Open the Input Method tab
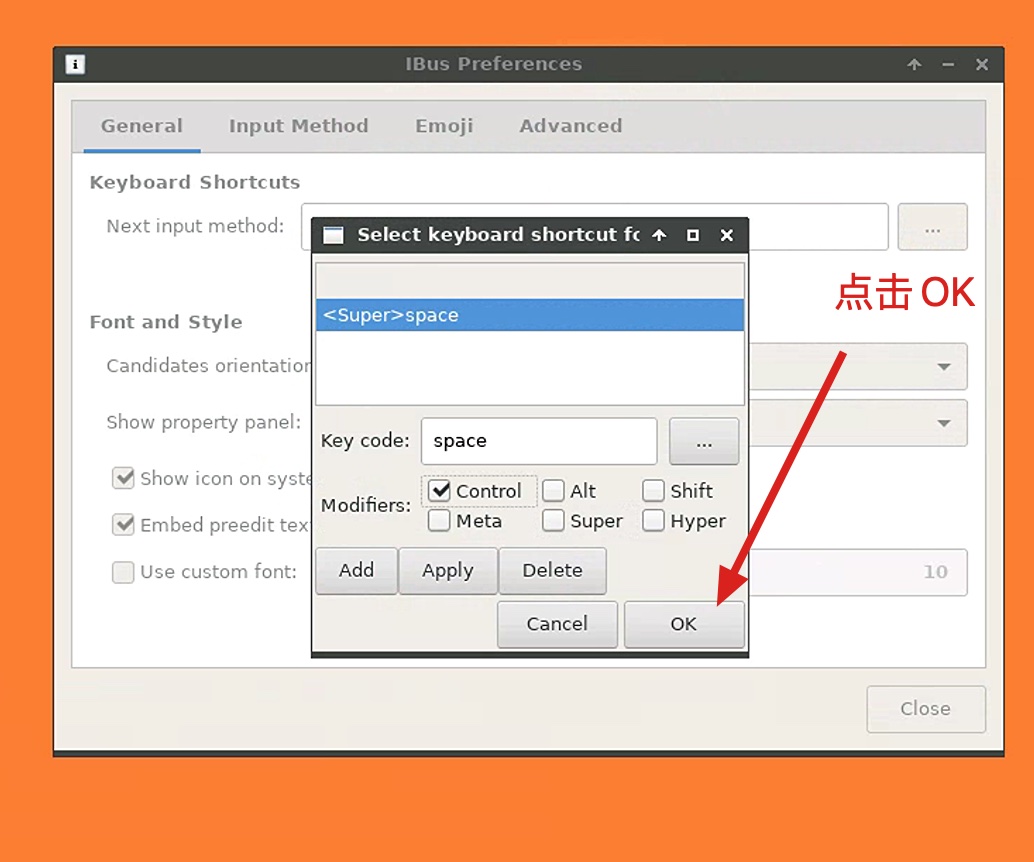Image resolution: width=1034 pixels, height=862 pixels. 299,126
